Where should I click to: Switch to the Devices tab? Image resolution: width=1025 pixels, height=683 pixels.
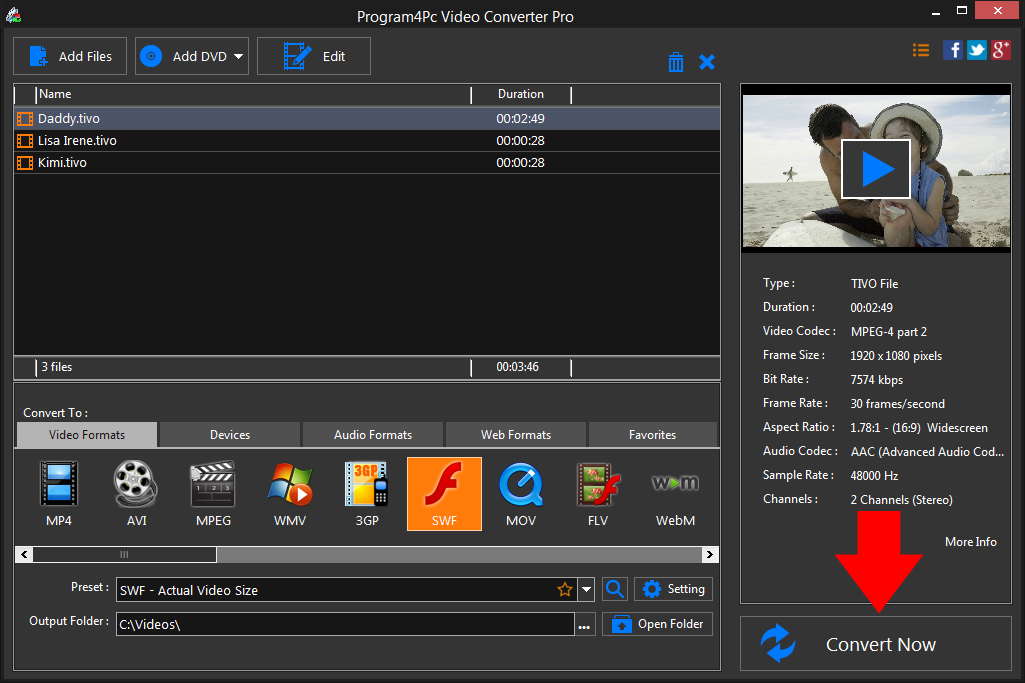point(230,435)
